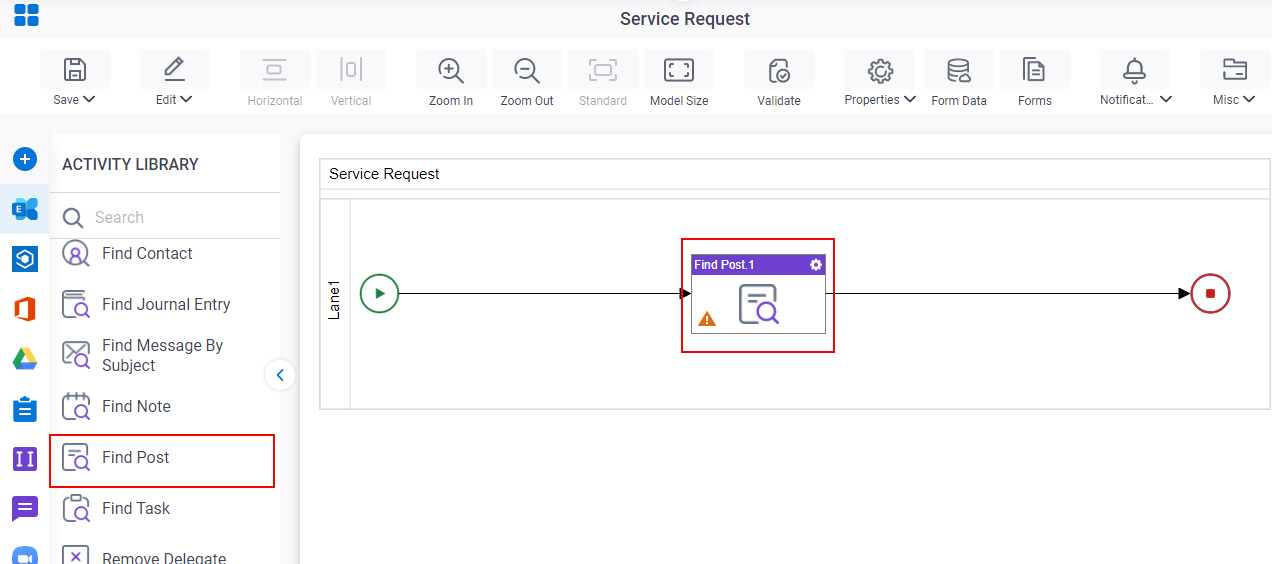This screenshot has height=564, width=1272.
Task: Expand the Properties dropdown arrow
Action: coord(910,100)
